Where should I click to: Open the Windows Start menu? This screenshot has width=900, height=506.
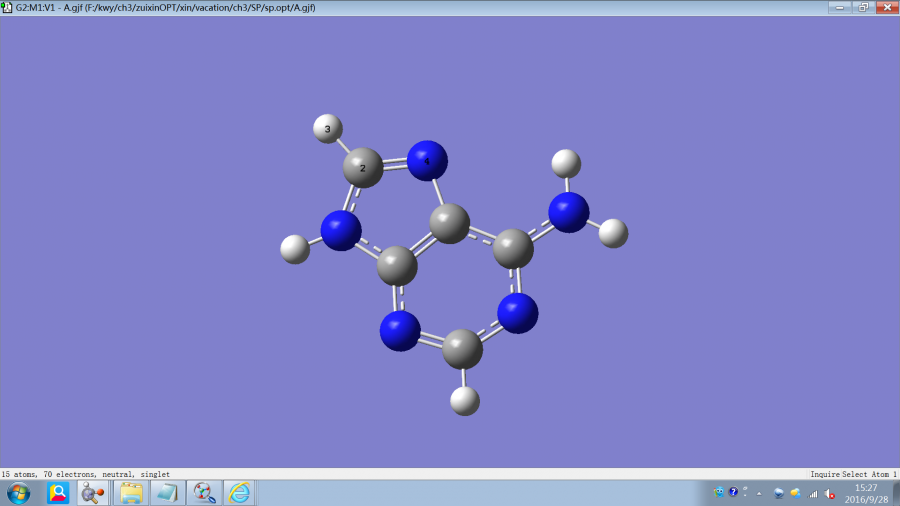pos(18,493)
